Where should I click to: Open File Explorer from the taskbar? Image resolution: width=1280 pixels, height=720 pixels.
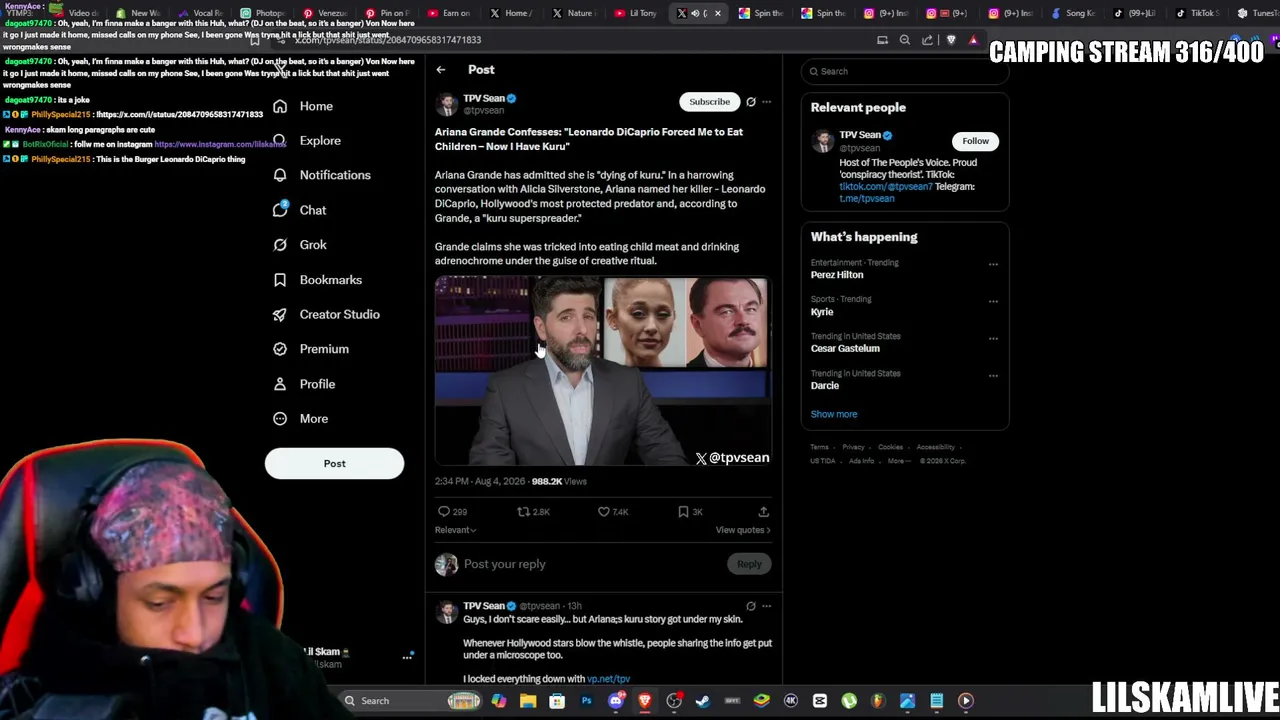528,701
